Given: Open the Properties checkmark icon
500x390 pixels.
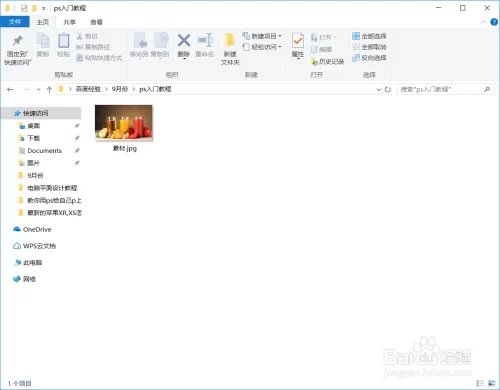Looking at the screenshot, I should coord(297,41).
